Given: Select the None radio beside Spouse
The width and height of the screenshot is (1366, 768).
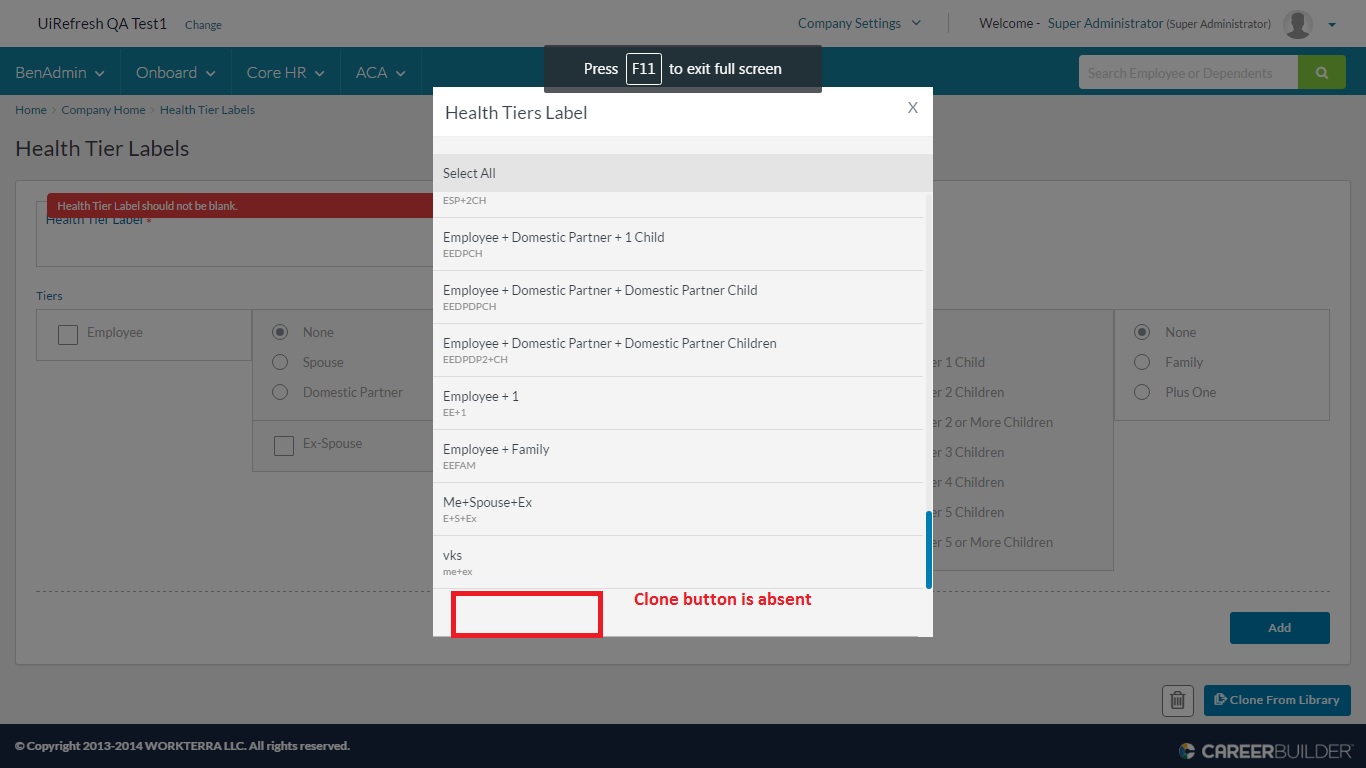Looking at the screenshot, I should 280,332.
